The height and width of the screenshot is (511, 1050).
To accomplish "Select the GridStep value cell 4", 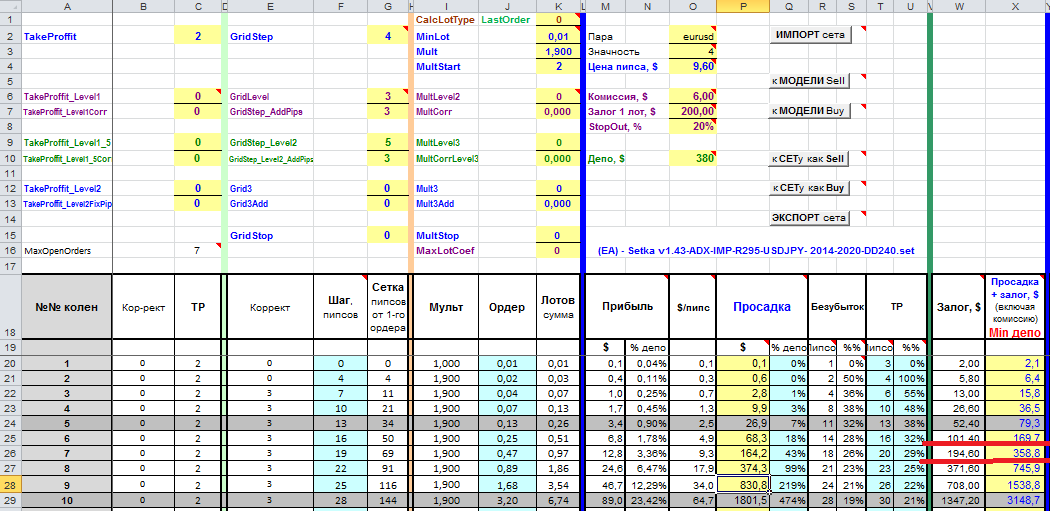I will coord(388,36).
